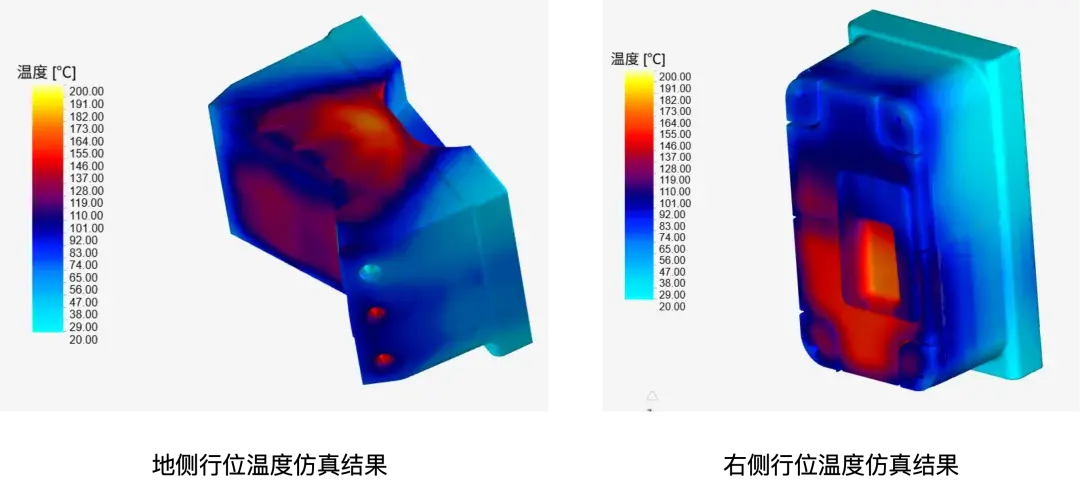Click the 146.00 value in right legend
The width and height of the screenshot is (1080, 497).
tap(674, 145)
